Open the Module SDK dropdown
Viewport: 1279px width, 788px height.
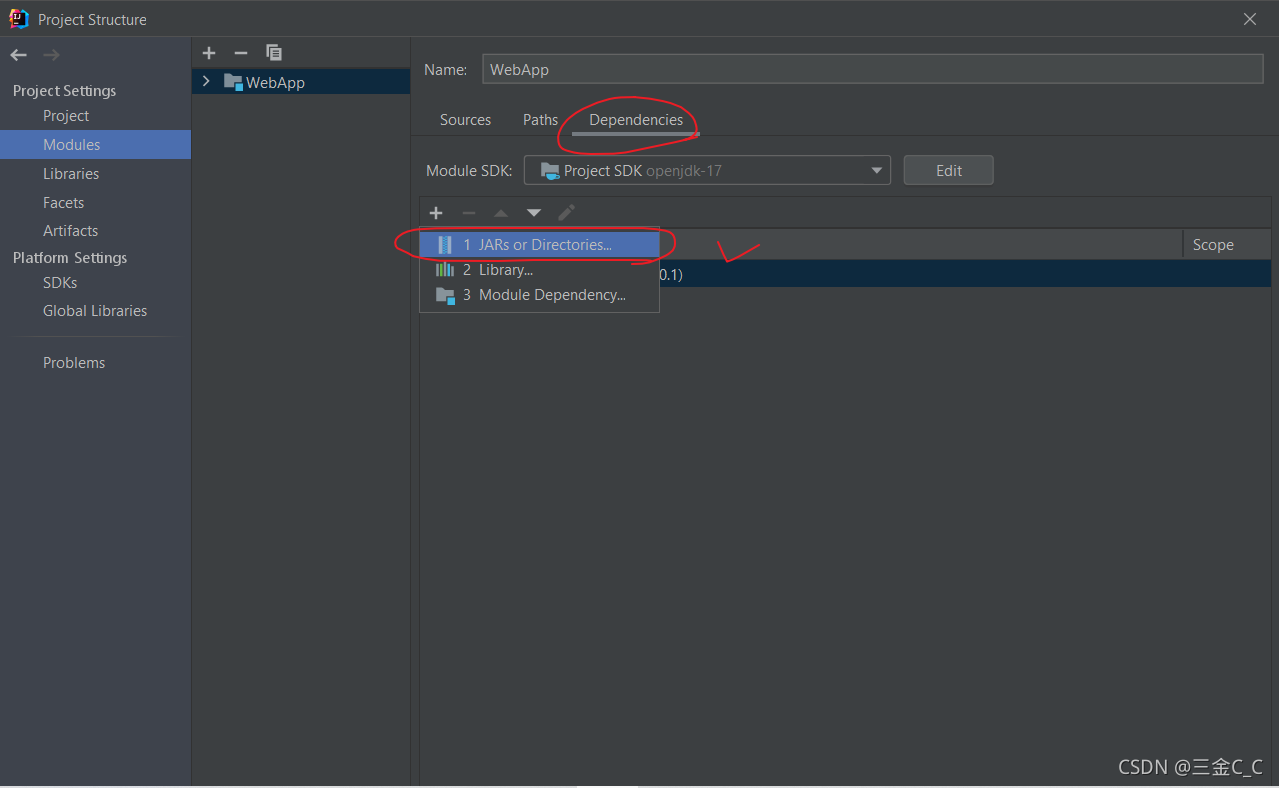707,171
